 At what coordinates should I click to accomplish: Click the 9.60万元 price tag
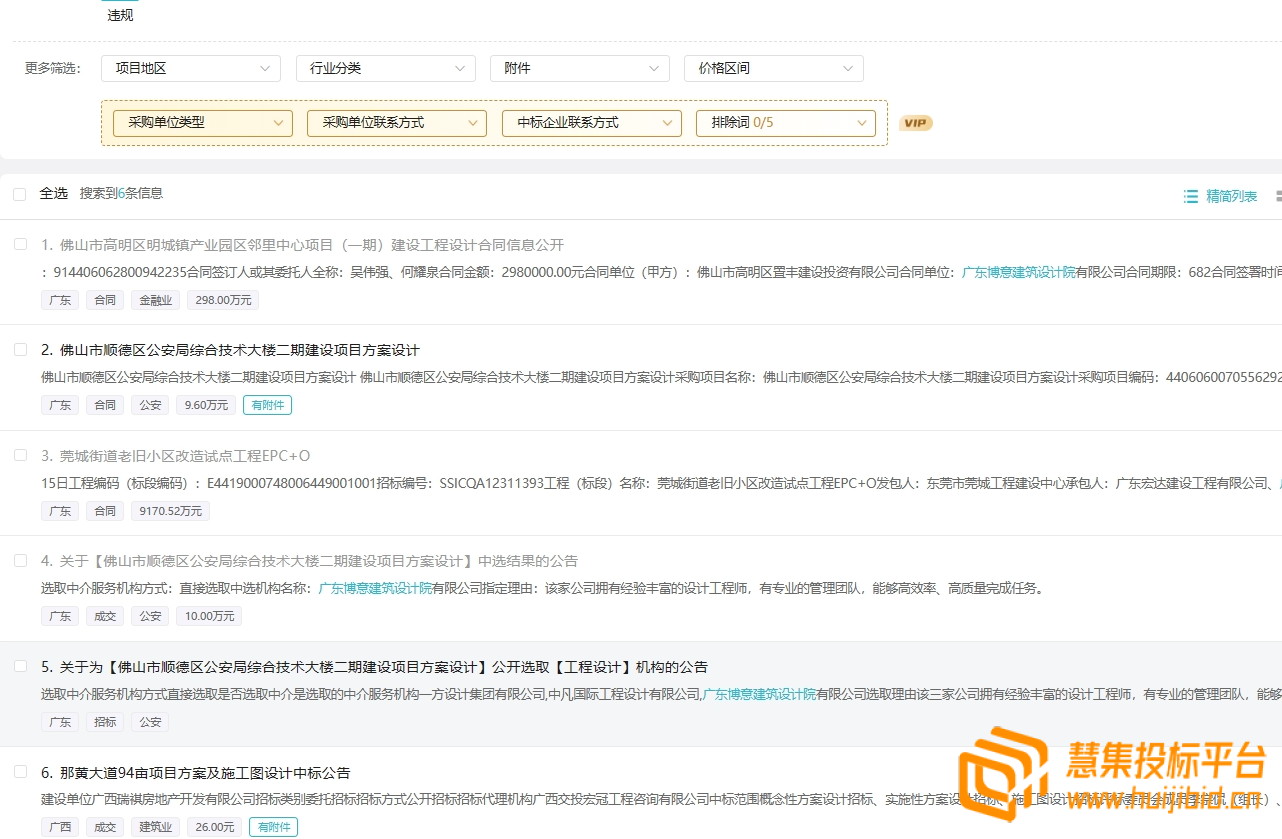(x=205, y=405)
